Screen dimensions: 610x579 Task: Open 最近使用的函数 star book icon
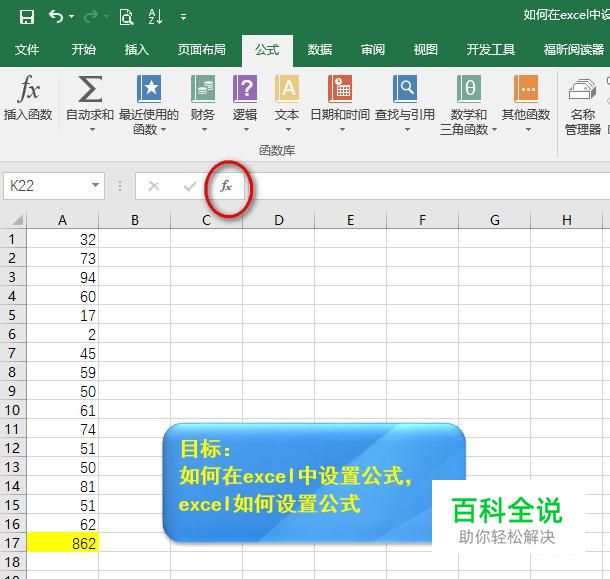point(149,88)
